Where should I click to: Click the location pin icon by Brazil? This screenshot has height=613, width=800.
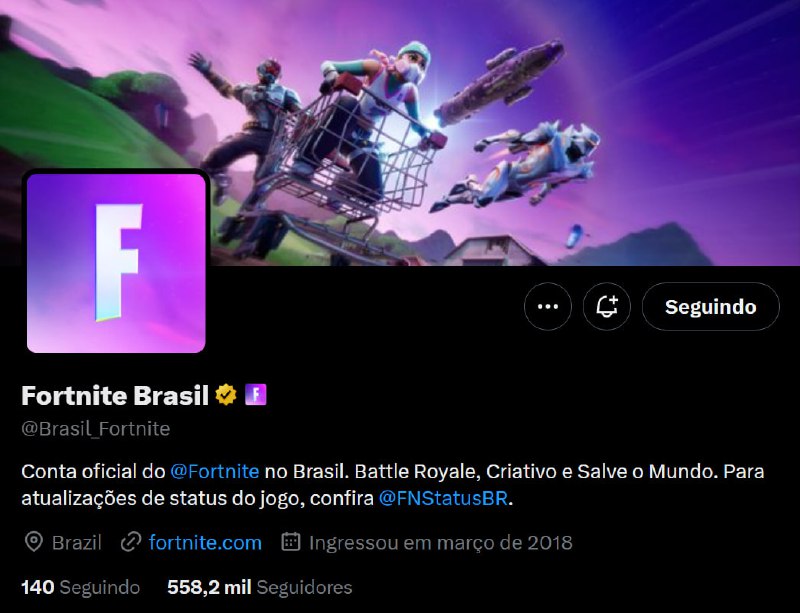(34, 542)
